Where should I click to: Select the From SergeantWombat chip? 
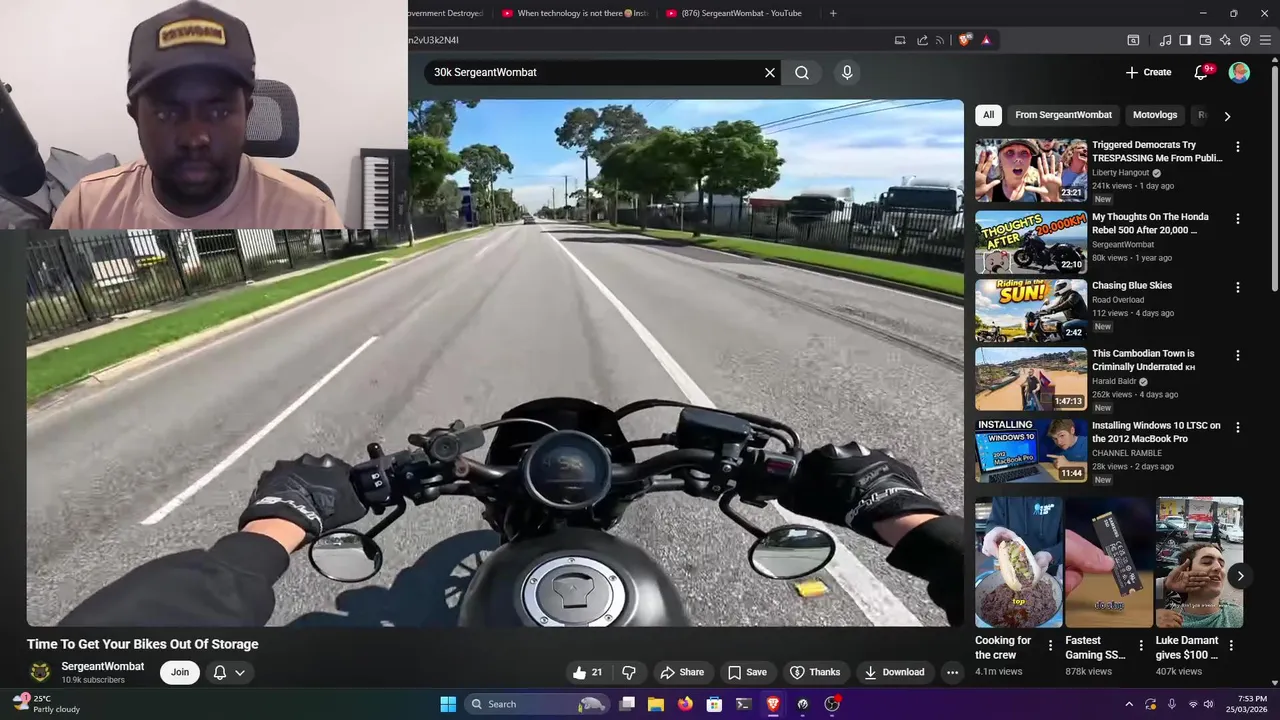[x=1063, y=115]
